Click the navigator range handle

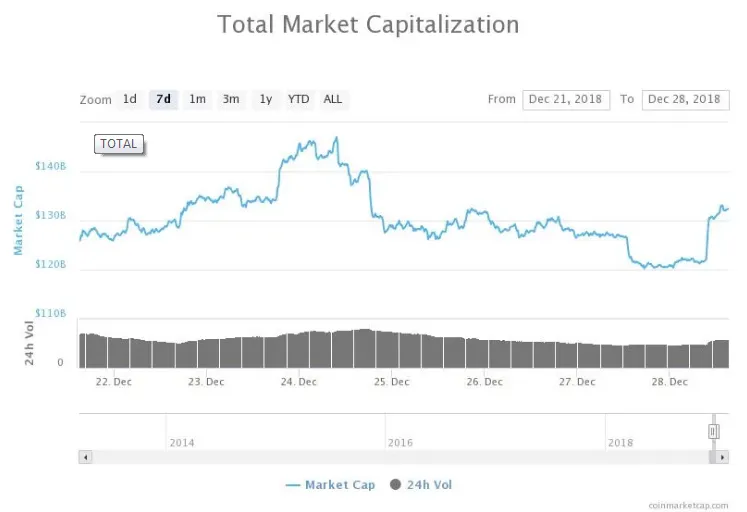click(x=713, y=432)
